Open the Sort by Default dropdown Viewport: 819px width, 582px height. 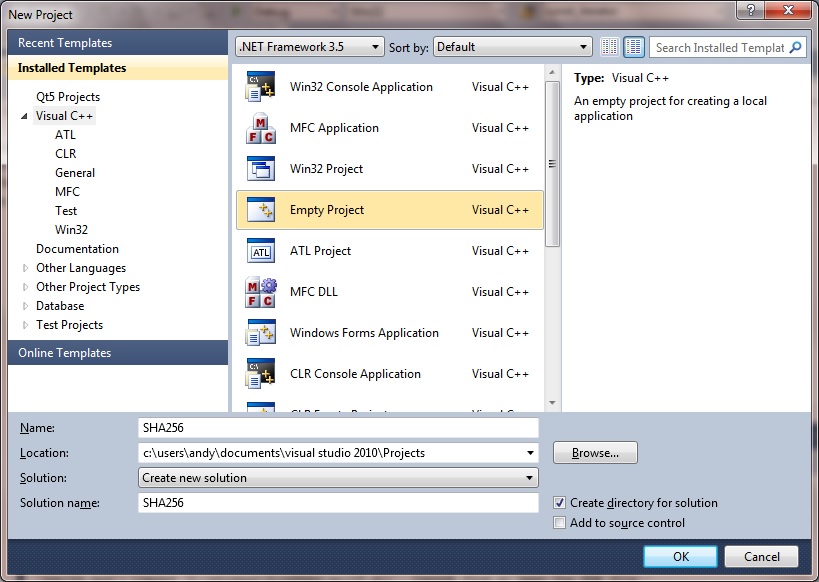point(512,47)
